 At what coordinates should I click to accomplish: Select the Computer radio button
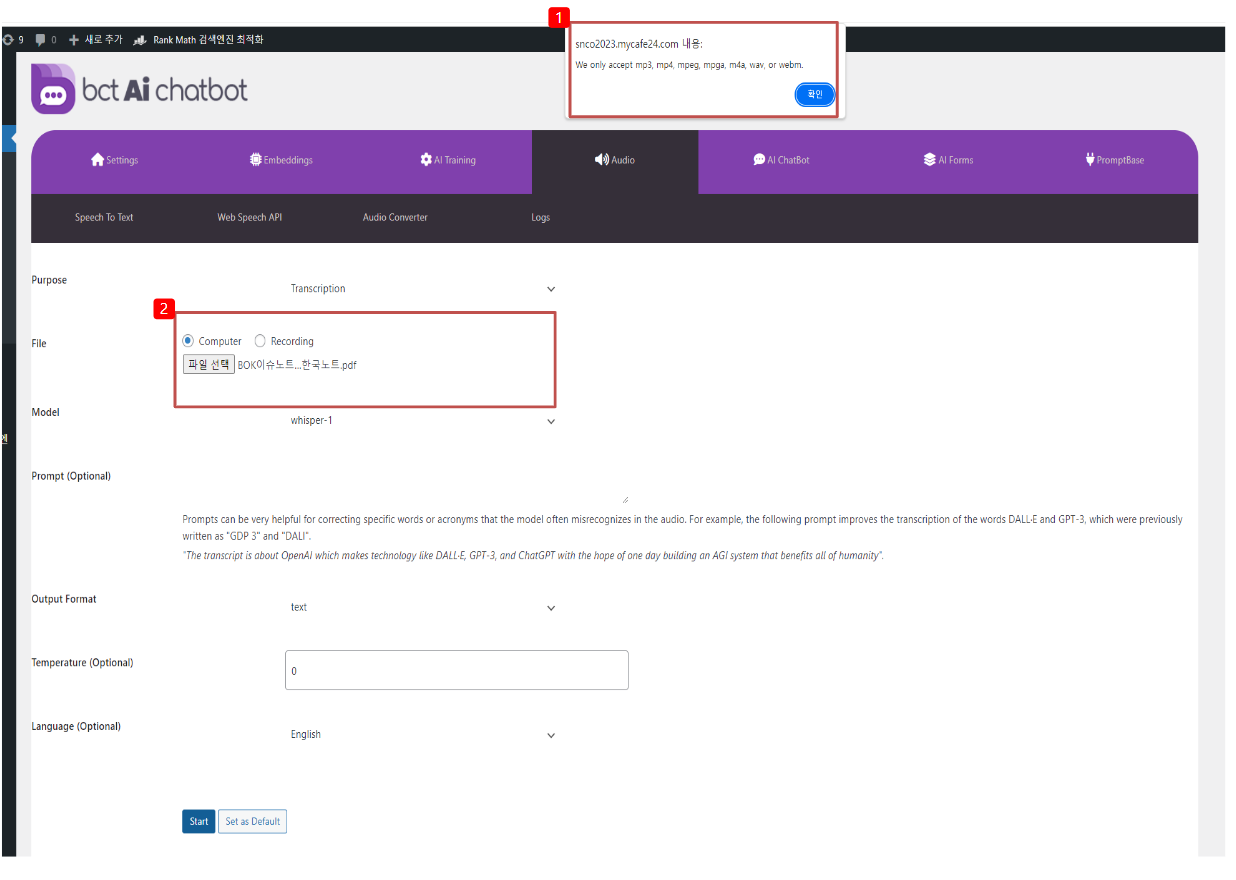pyautogui.click(x=188, y=341)
